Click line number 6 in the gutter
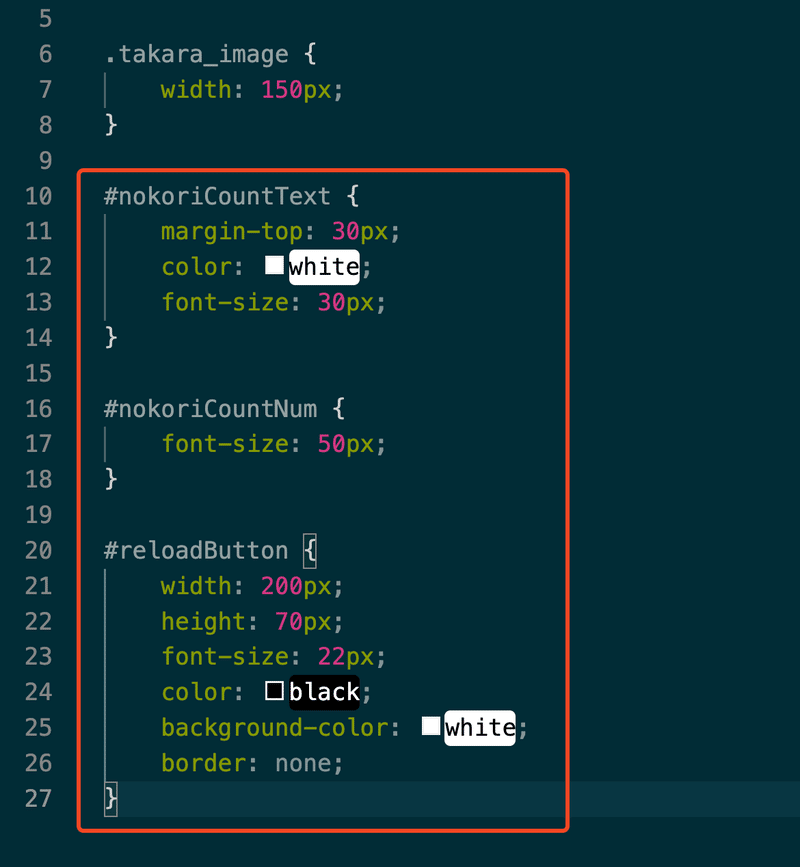 (45, 54)
